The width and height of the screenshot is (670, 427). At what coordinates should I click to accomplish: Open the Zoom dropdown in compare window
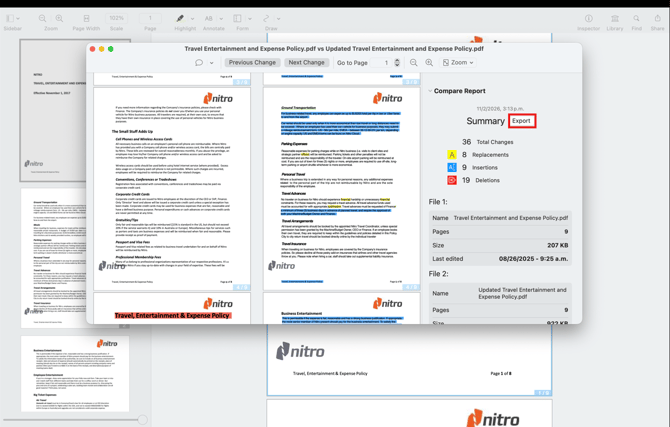point(458,63)
